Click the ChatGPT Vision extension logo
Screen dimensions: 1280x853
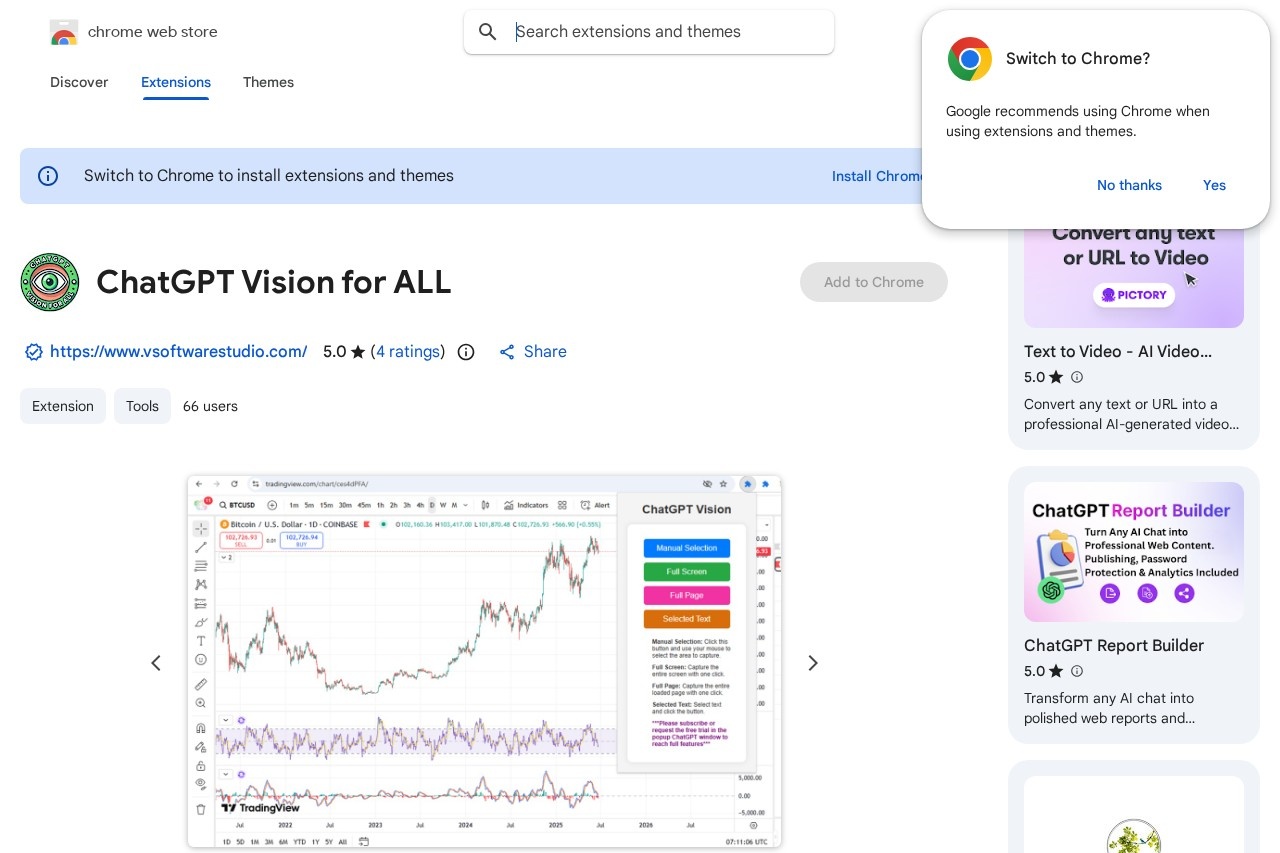tap(50, 282)
